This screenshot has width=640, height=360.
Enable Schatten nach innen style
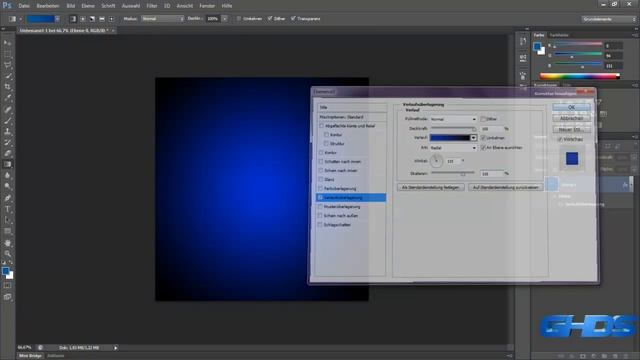[x=321, y=162]
